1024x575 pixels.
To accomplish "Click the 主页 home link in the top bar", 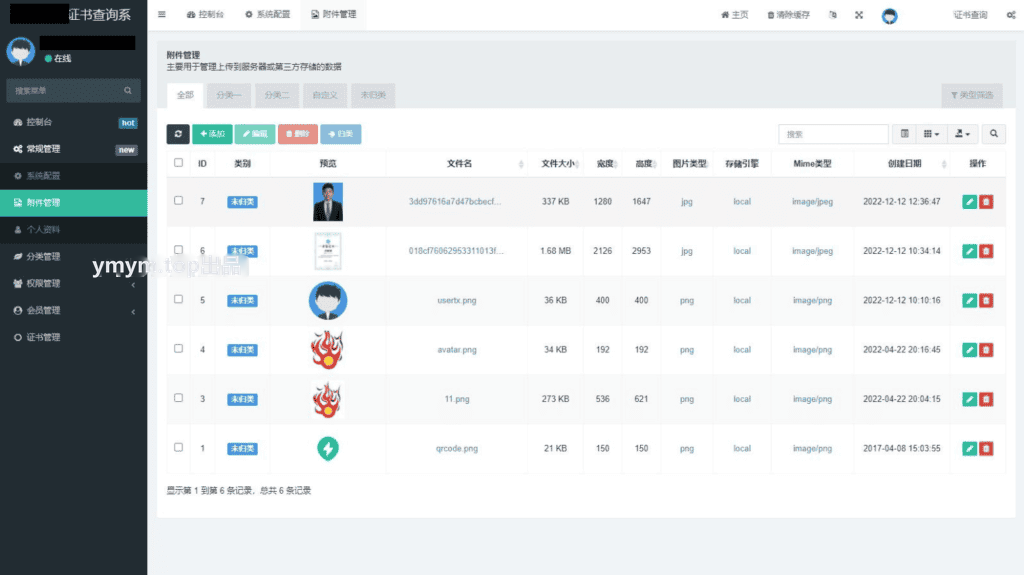I will 735,15.
